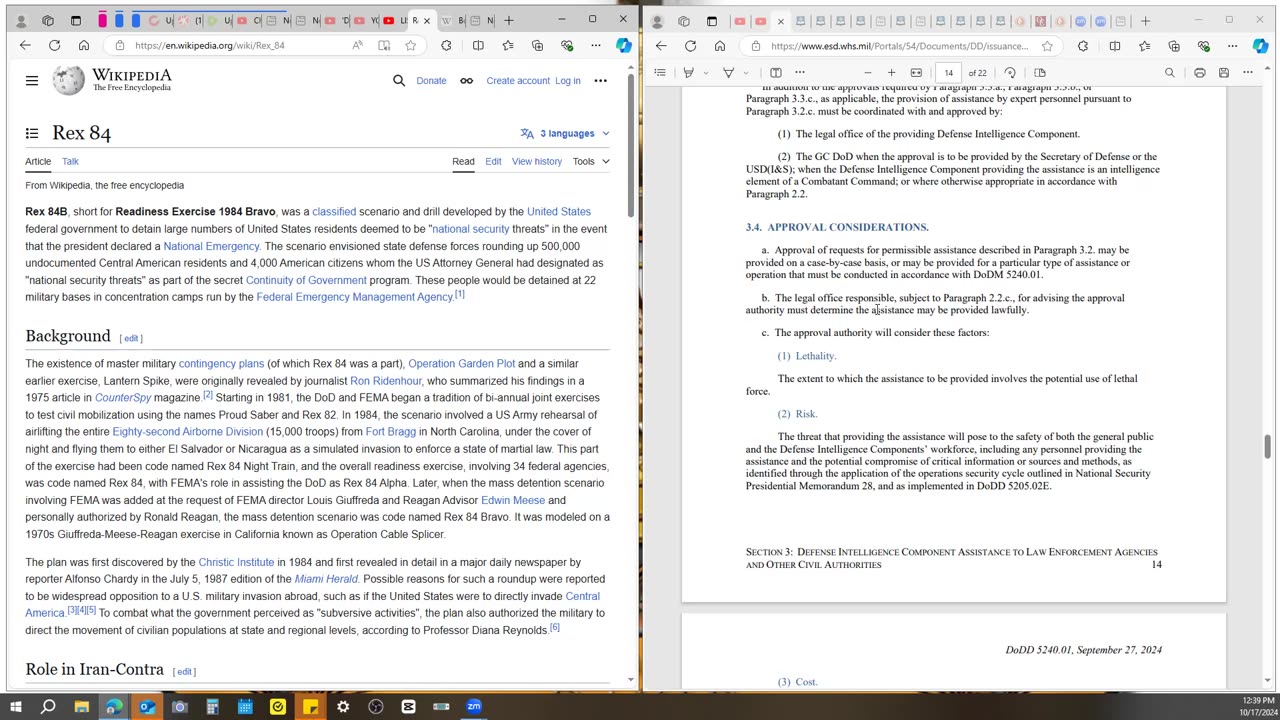Select the PDF Add text tool

coord(775,72)
